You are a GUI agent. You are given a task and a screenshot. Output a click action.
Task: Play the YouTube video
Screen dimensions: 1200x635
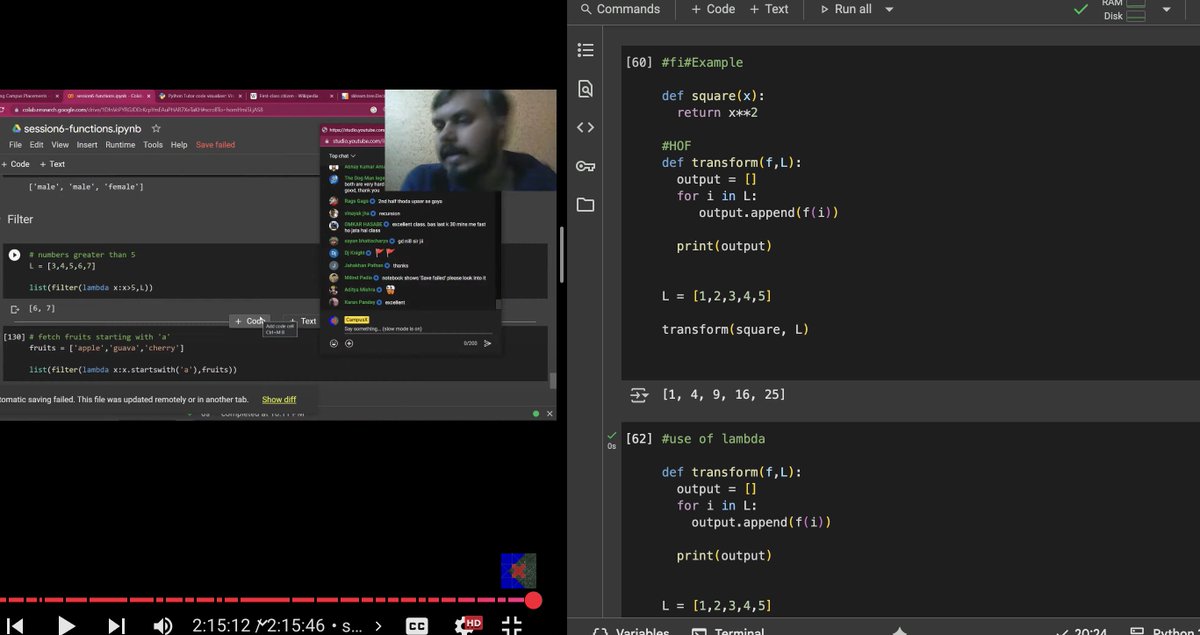coord(66,625)
